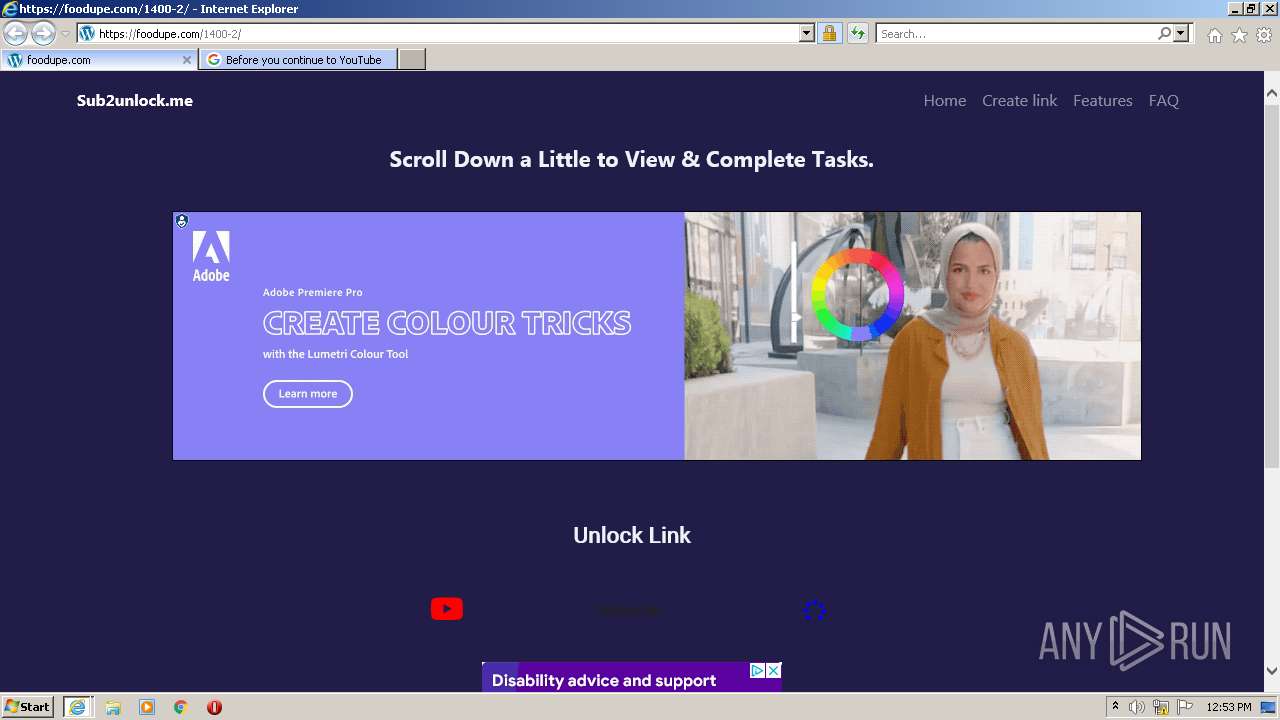Click the refresh page icon
1280x720 pixels.
[858, 34]
